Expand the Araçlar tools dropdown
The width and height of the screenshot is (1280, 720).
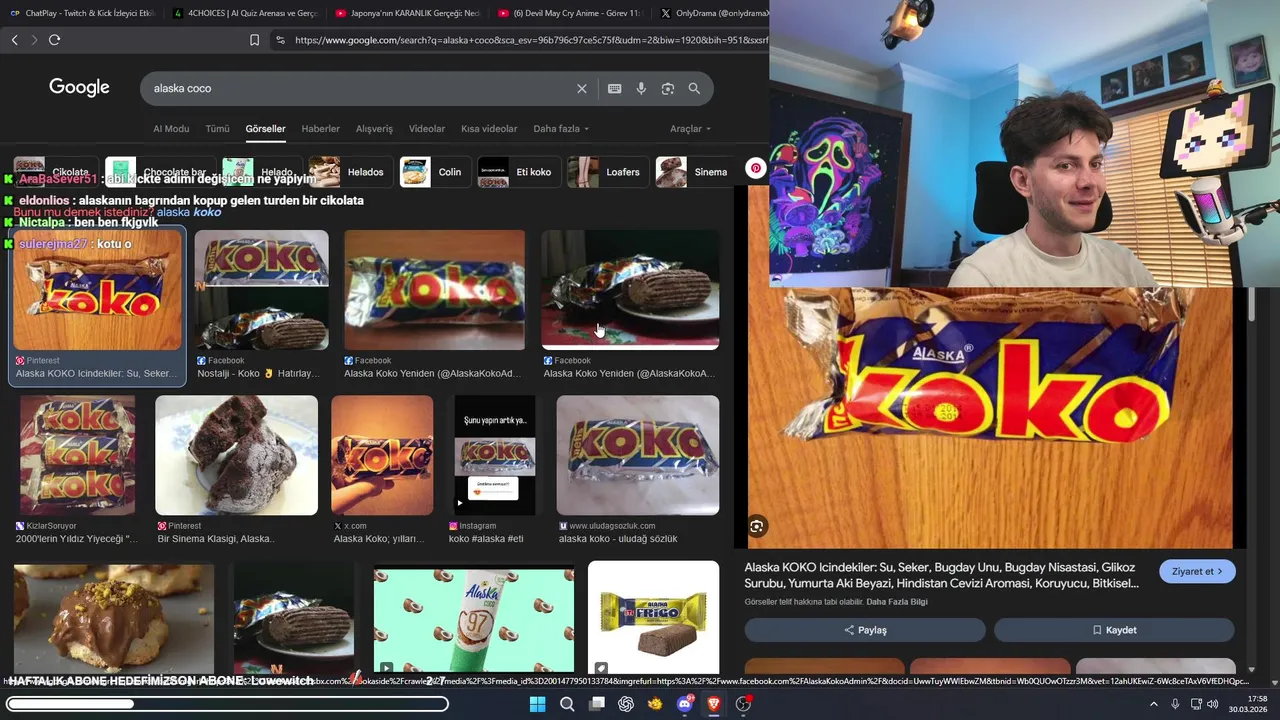pos(690,129)
